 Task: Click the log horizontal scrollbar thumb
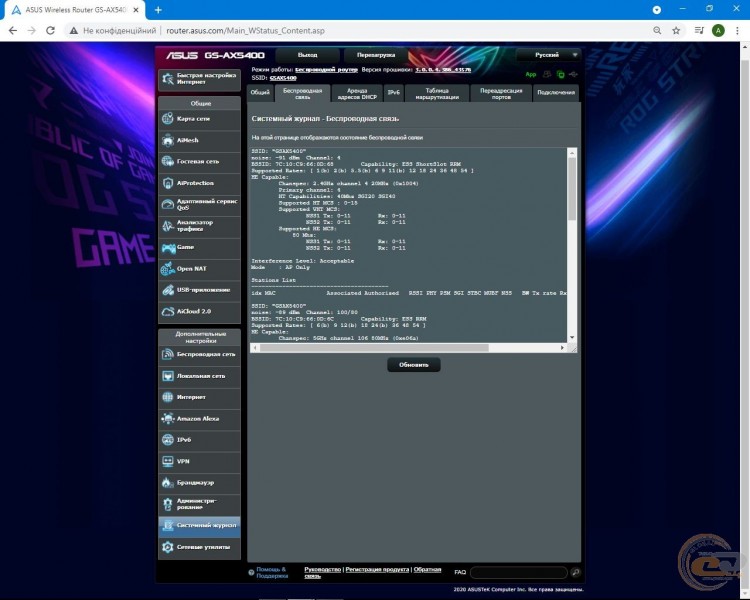click(374, 348)
